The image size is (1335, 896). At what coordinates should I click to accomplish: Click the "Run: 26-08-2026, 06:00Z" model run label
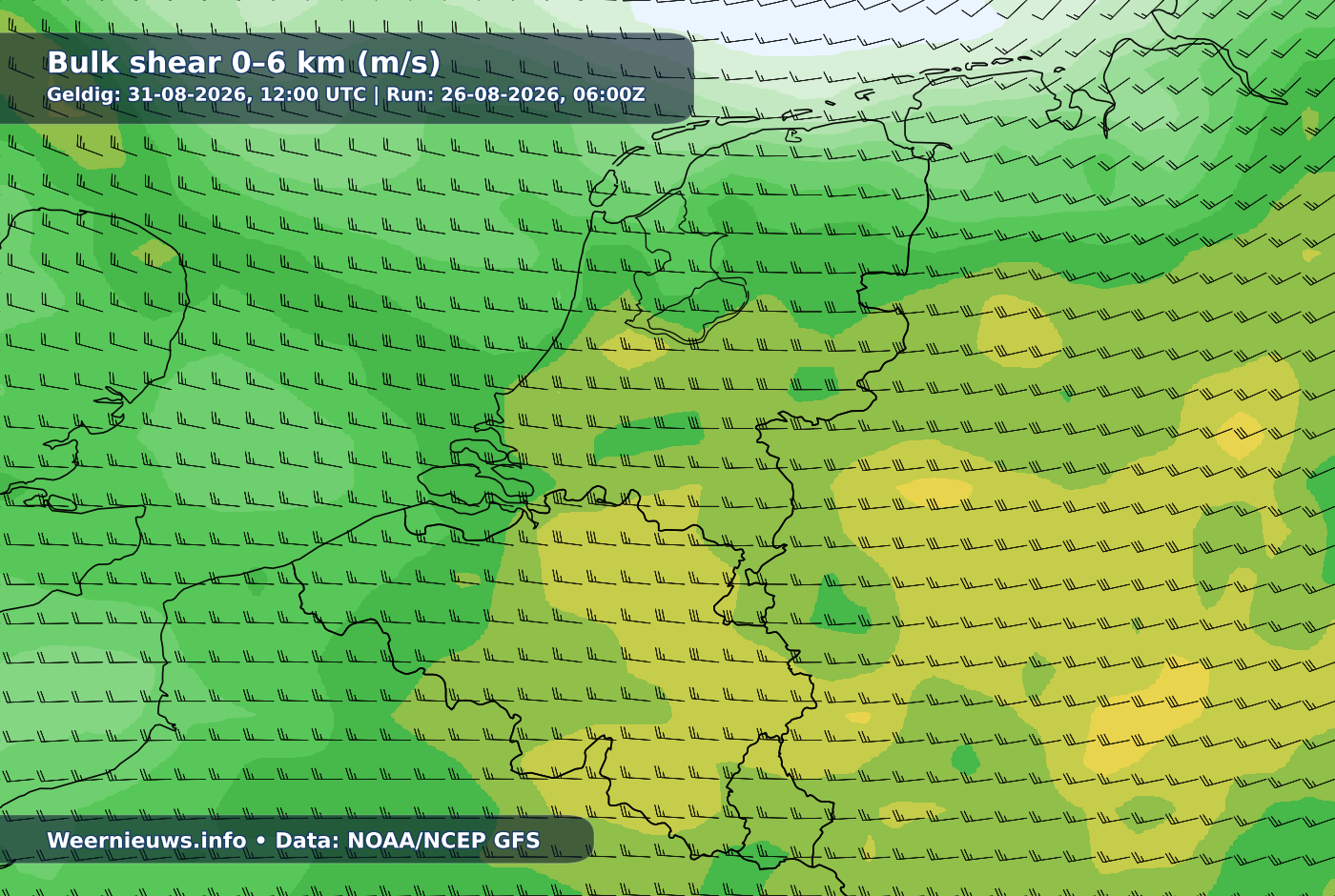pyautogui.click(x=516, y=94)
